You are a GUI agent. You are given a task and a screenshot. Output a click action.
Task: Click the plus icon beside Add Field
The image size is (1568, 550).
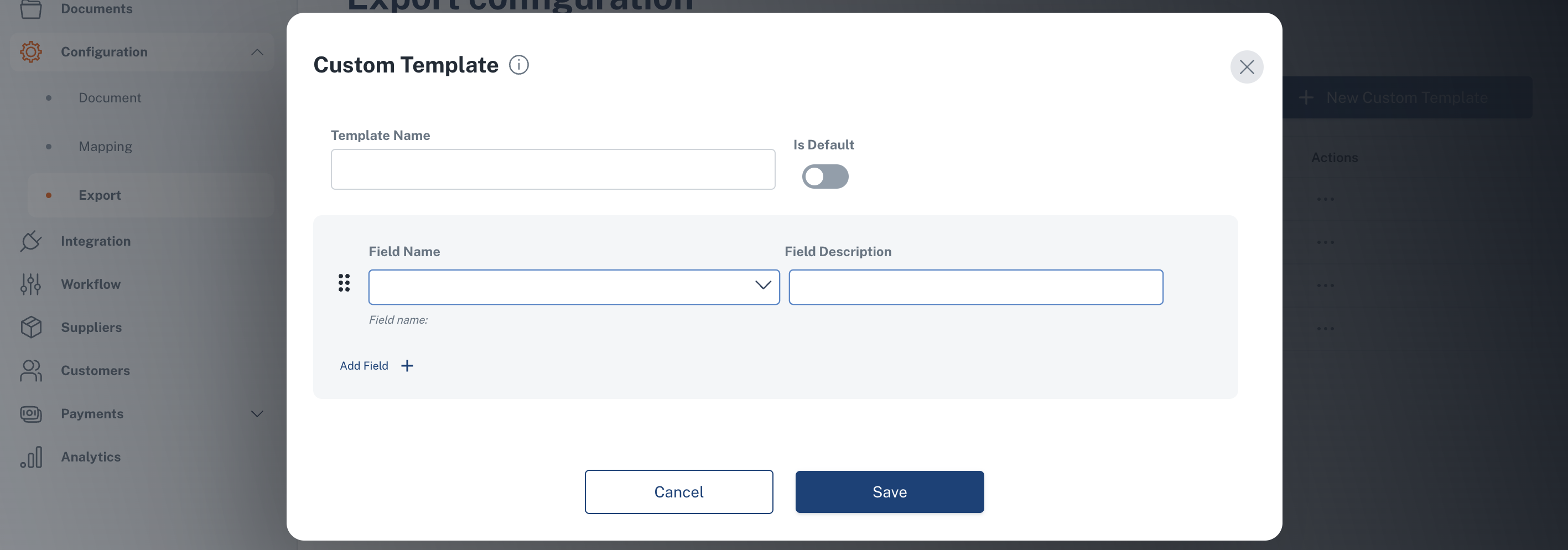407,366
